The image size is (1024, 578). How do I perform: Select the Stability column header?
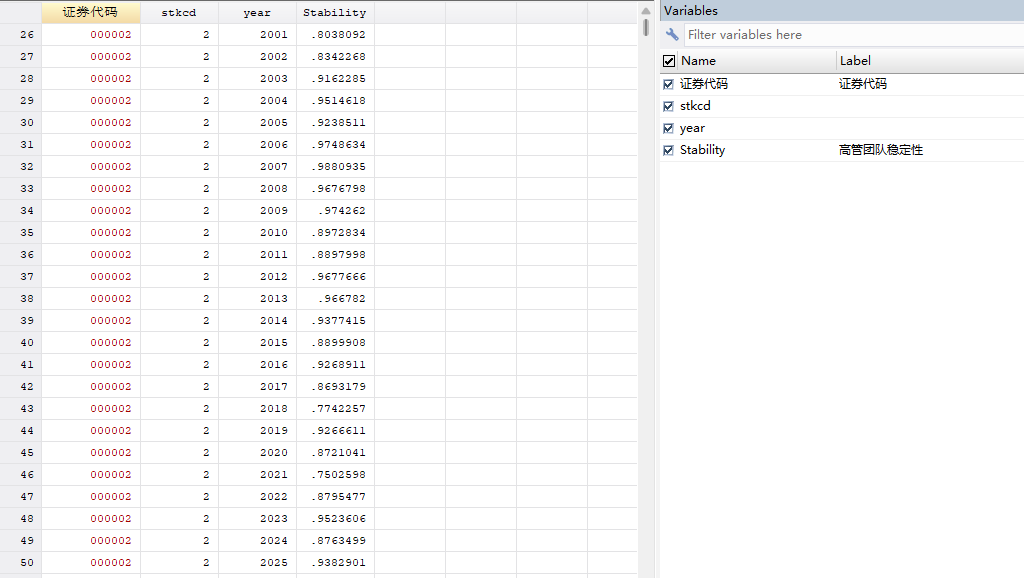pyautogui.click(x=335, y=12)
